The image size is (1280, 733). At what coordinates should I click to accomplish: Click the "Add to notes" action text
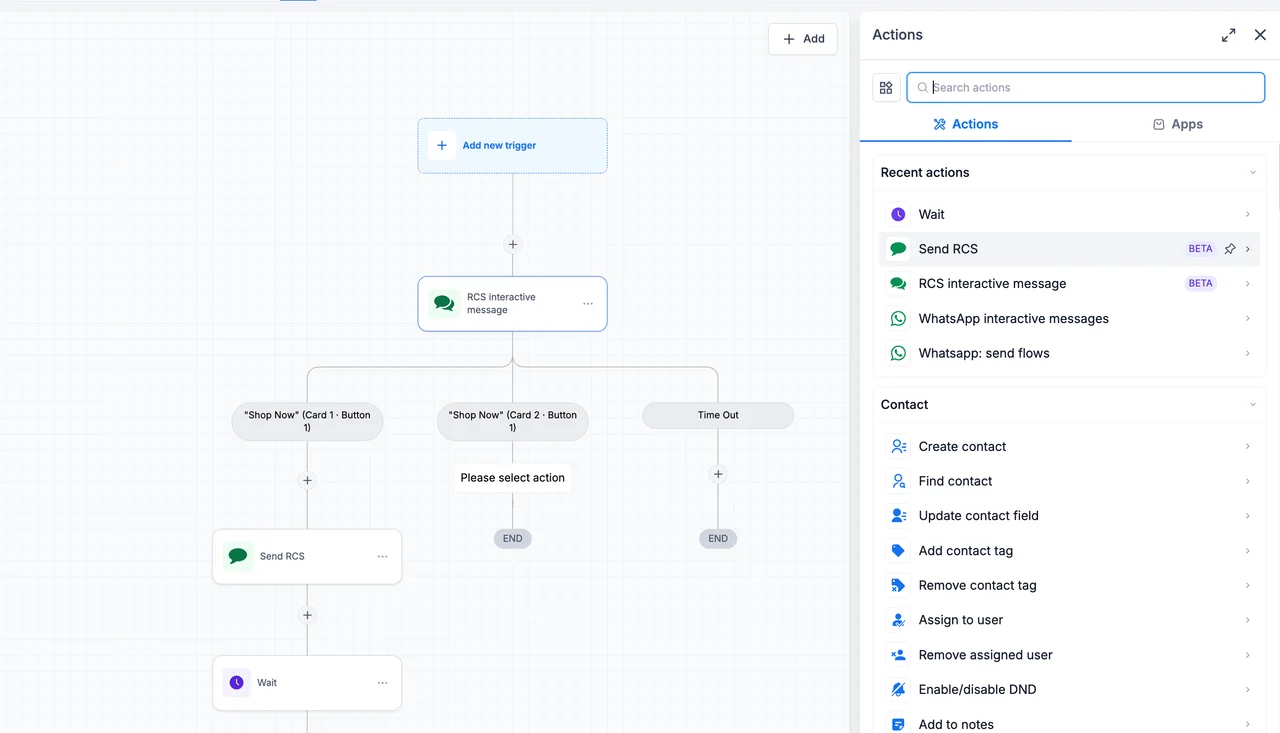click(956, 724)
